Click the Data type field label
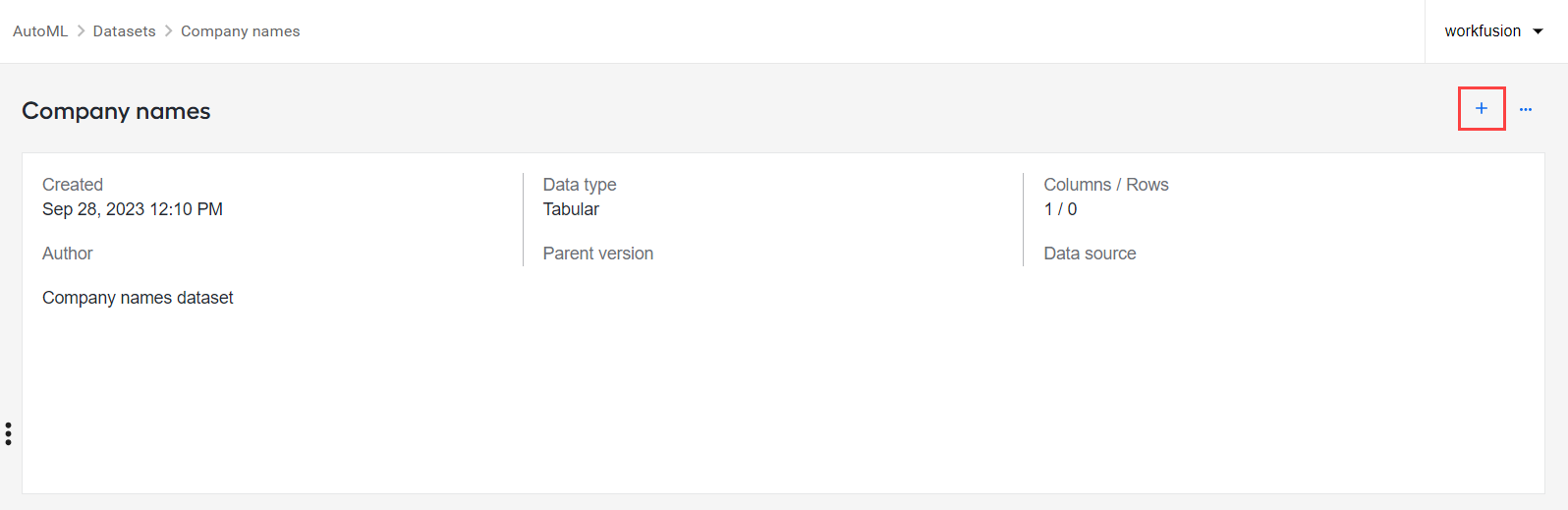Image resolution: width=1568 pixels, height=510 pixels. tap(580, 185)
